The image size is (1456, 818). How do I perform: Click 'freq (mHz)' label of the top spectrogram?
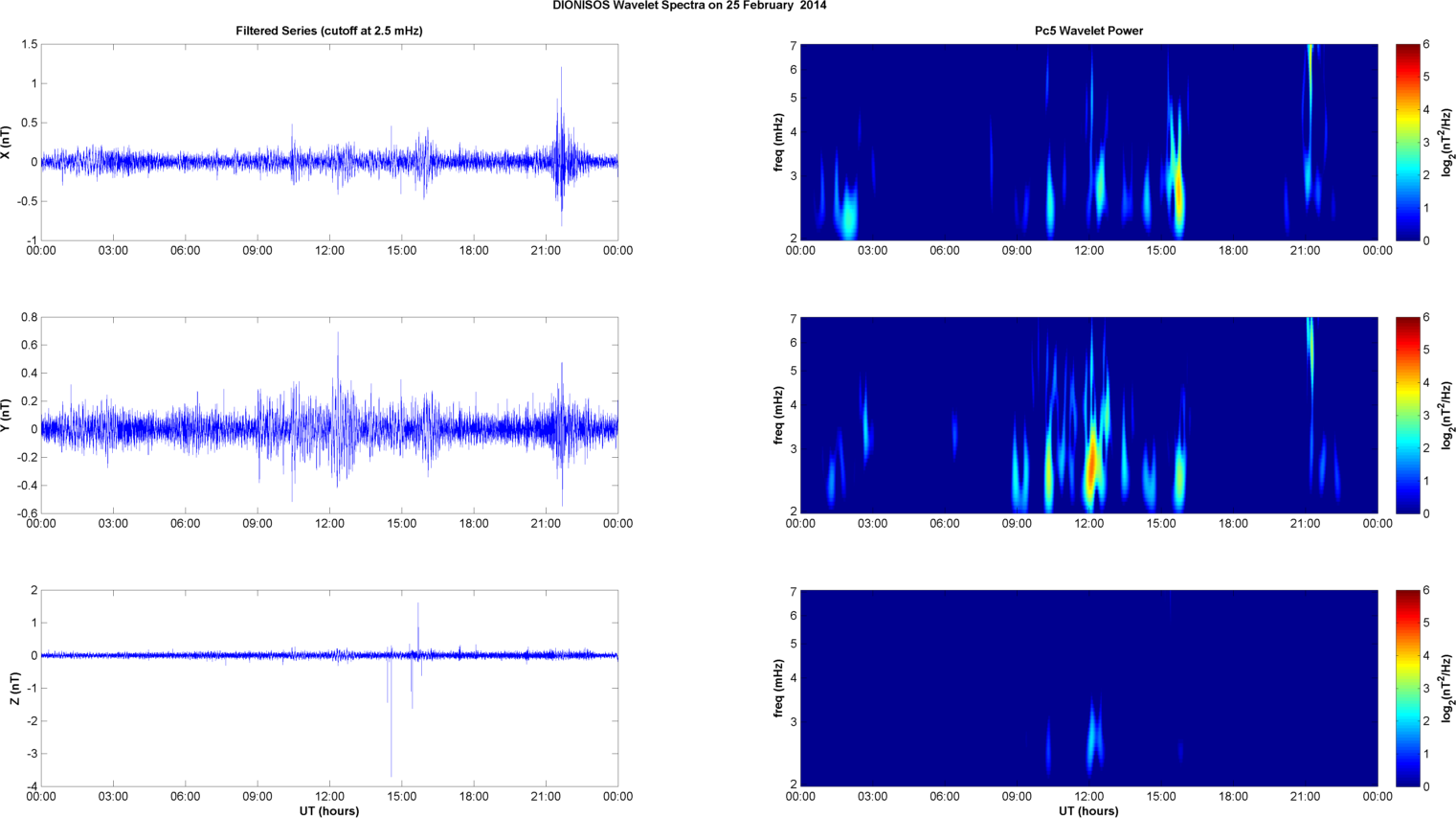pyautogui.click(x=779, y=143)
